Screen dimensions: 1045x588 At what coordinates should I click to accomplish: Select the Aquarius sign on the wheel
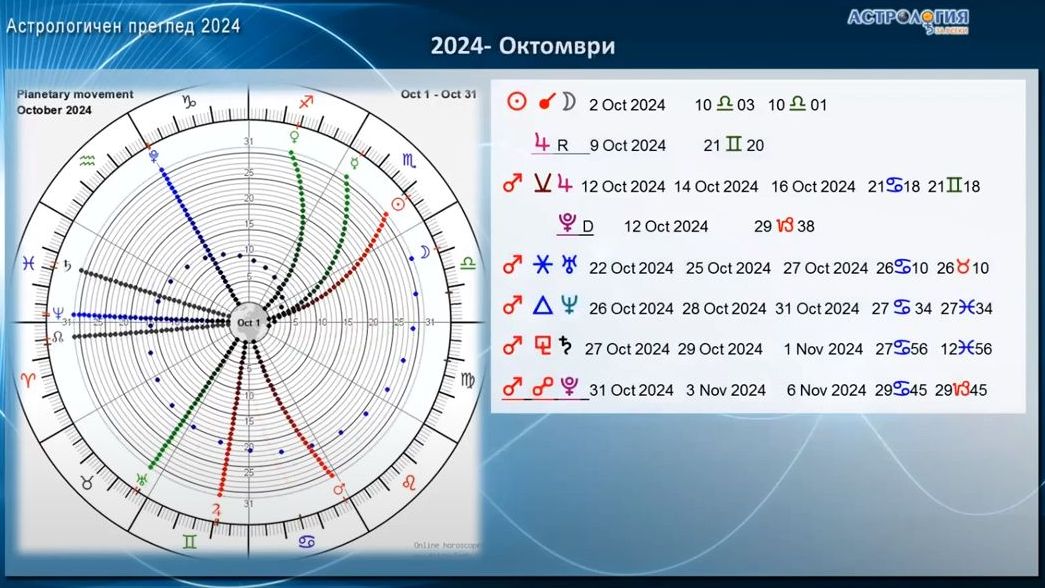point(87,161)
